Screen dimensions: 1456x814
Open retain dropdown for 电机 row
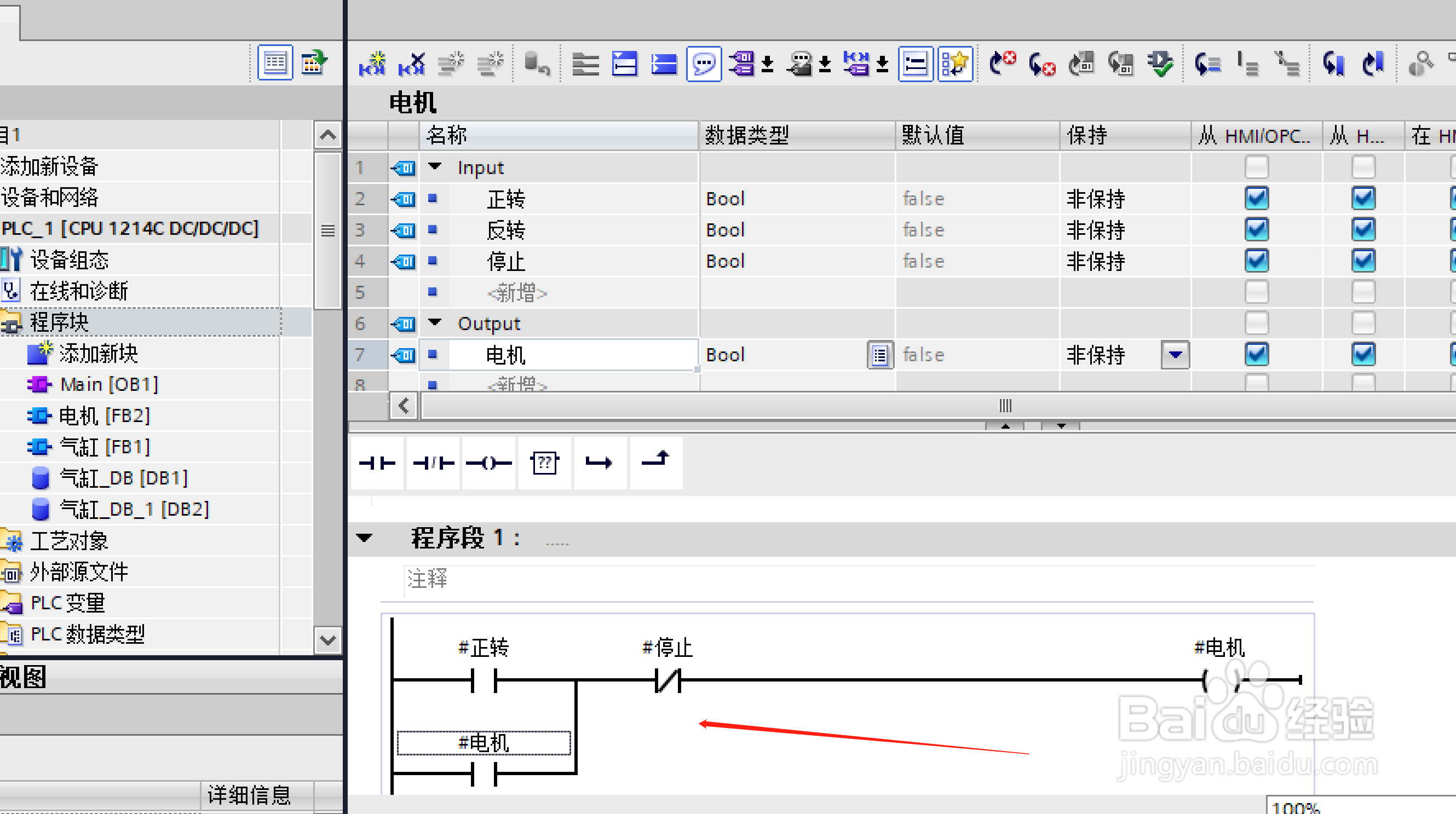1175,355
